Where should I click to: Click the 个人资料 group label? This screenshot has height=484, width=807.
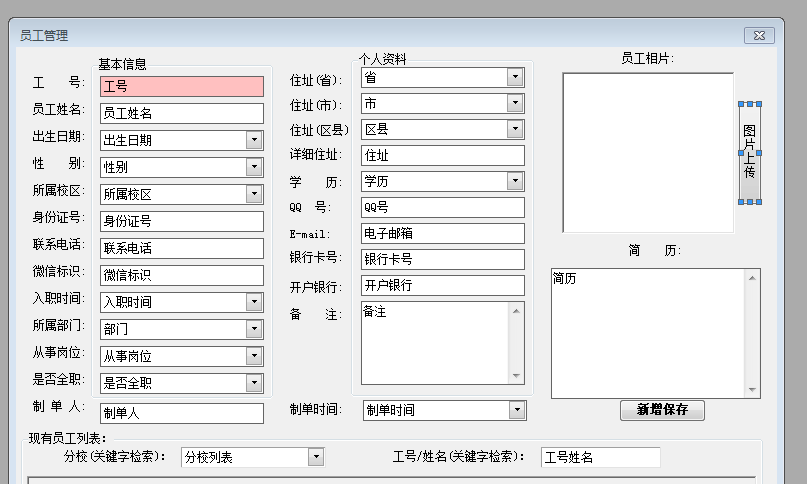[x=382, y=59]
